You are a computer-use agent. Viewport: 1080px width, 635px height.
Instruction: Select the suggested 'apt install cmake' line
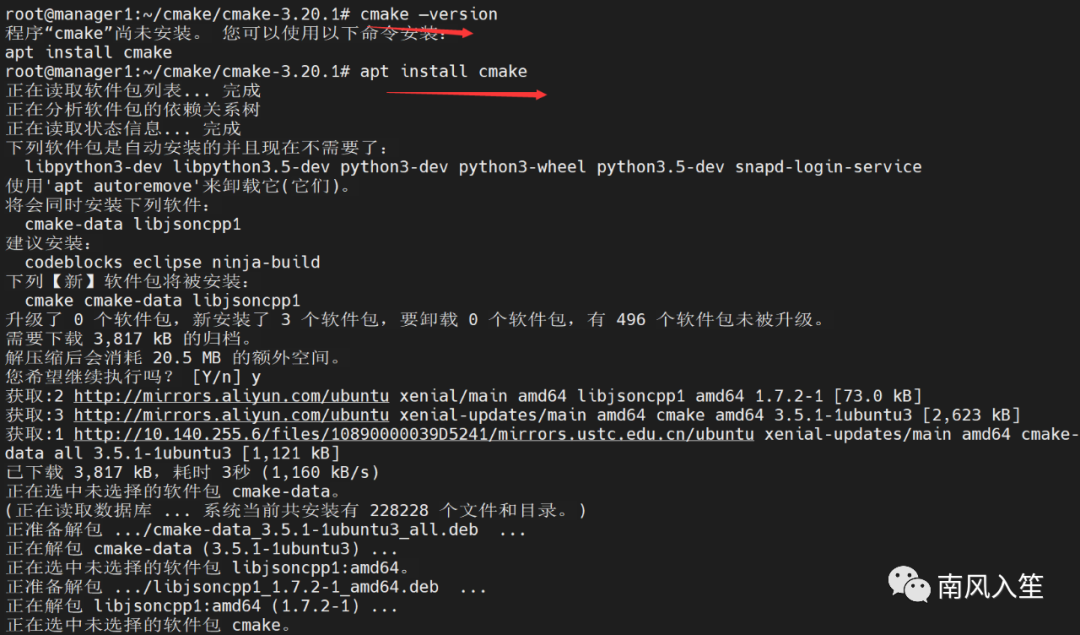coord(88,52)
